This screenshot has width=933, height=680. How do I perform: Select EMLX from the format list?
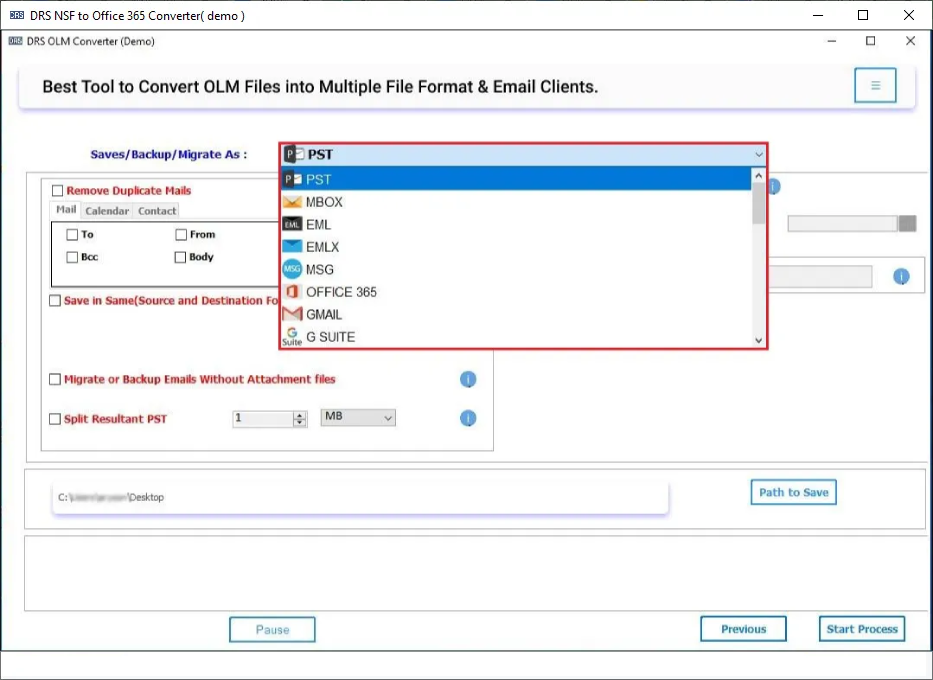[516, 246]
